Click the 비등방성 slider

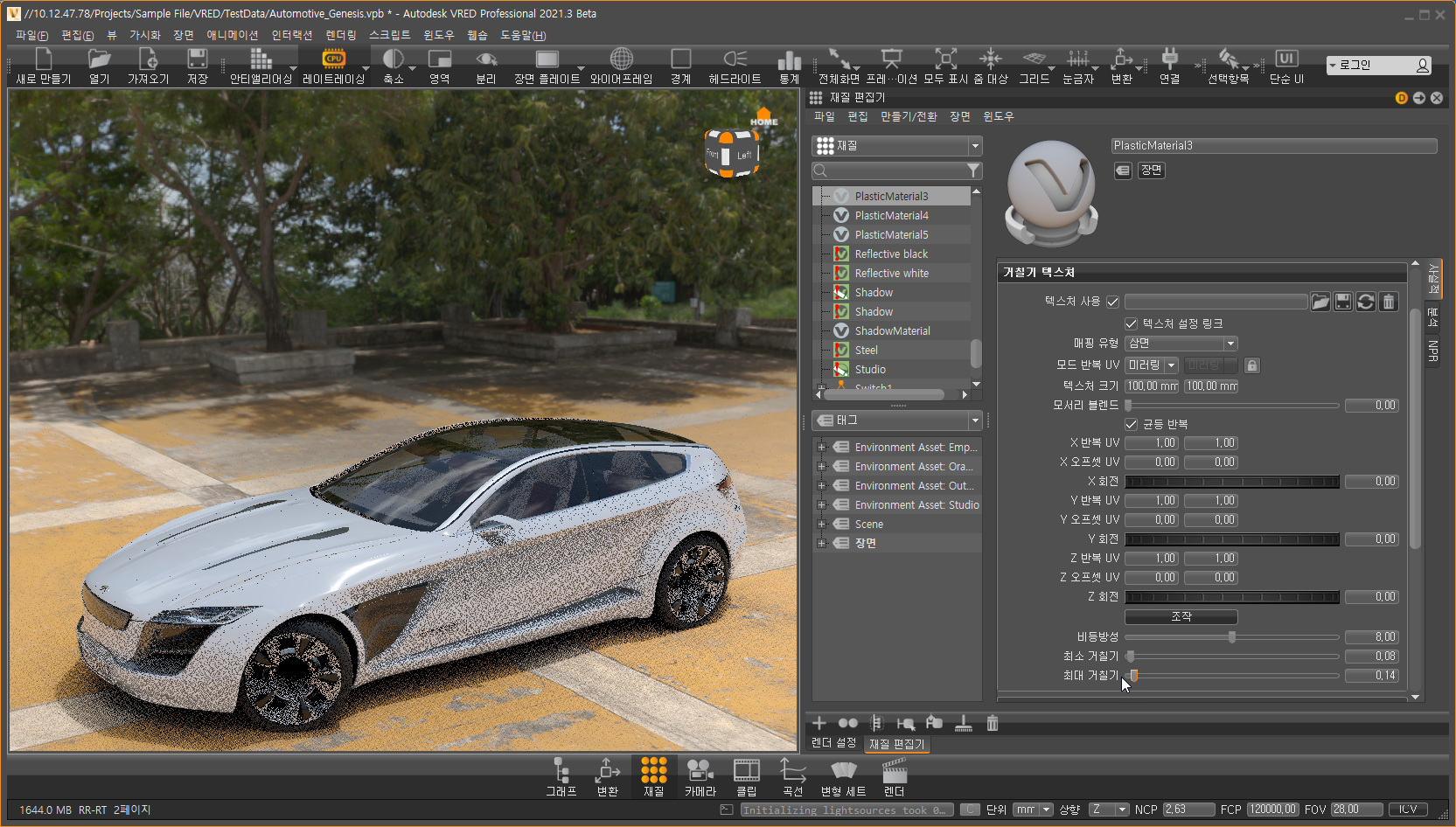coord(1232,637)
